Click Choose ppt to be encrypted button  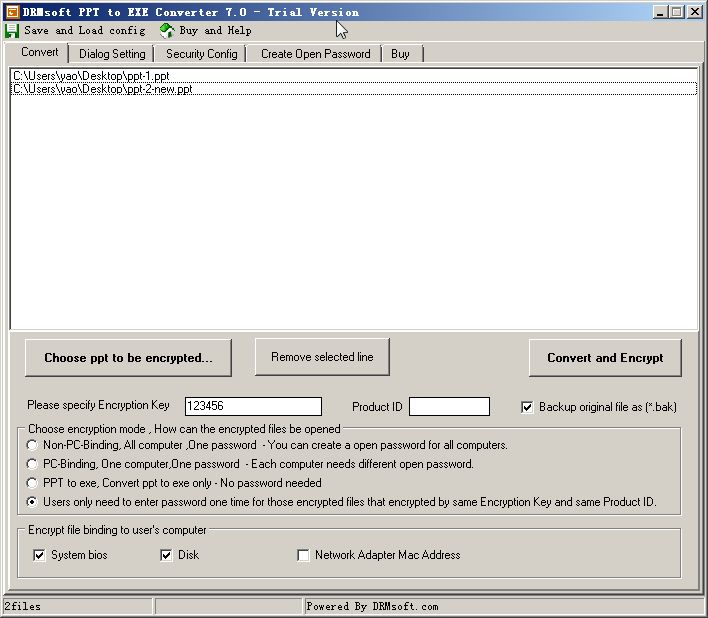[x=128, y=358]
